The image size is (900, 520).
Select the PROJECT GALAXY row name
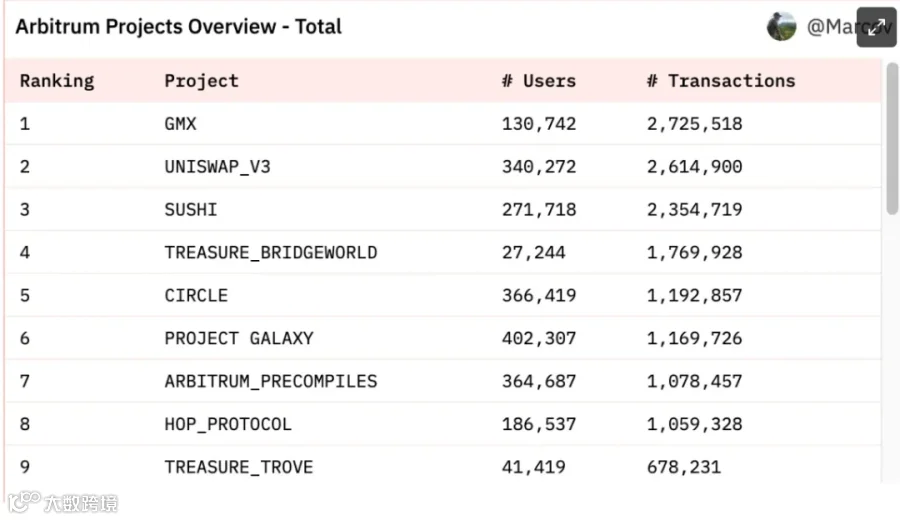[238, 339]
